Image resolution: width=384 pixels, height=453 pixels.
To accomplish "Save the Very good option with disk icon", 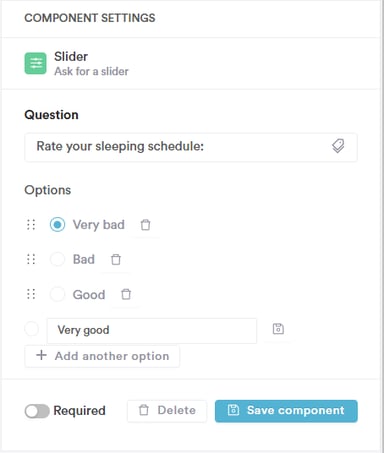I will [x=278, y=329].
